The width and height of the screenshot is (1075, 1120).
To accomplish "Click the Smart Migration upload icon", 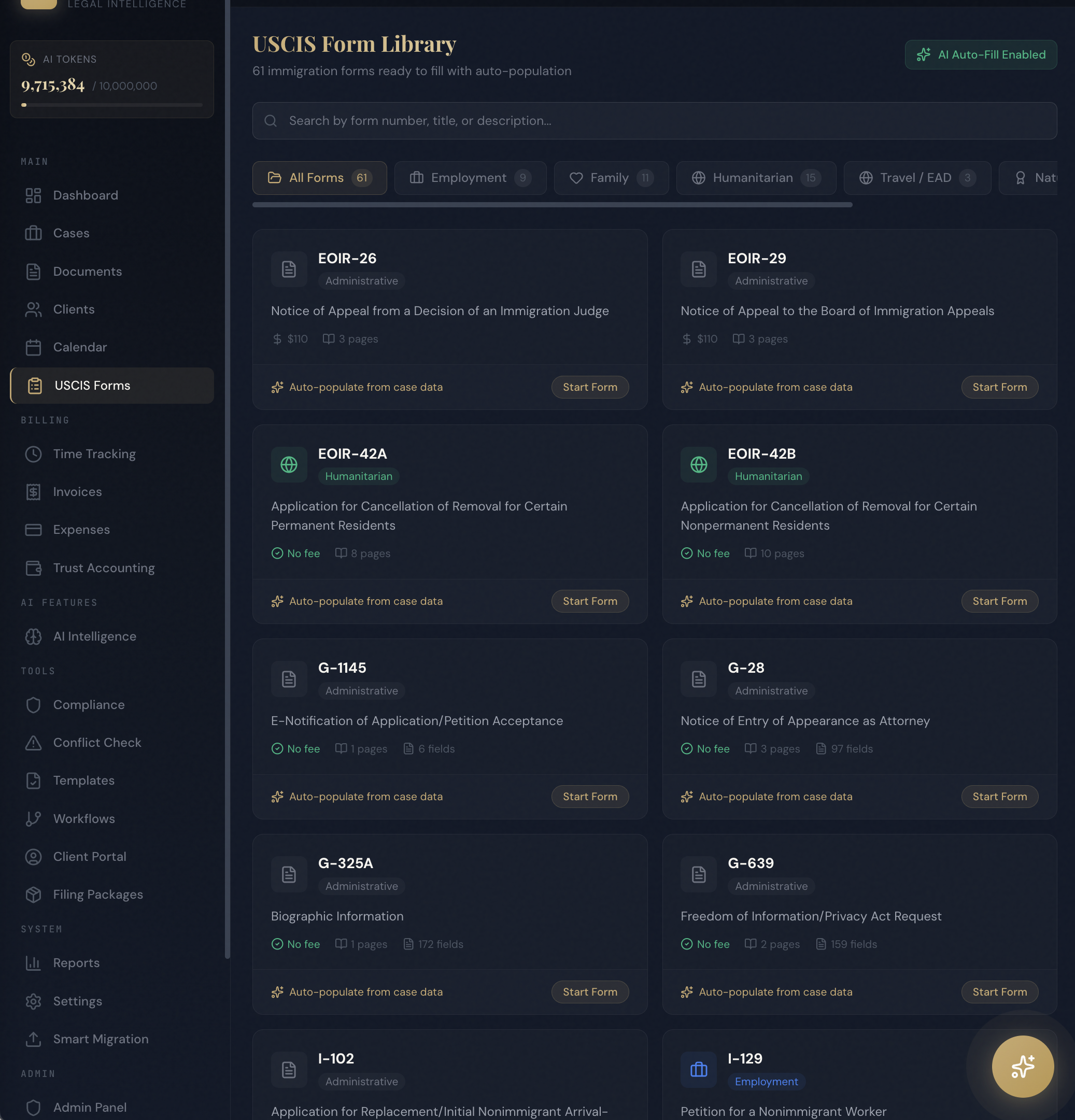I will click(x=33, y=1040).
